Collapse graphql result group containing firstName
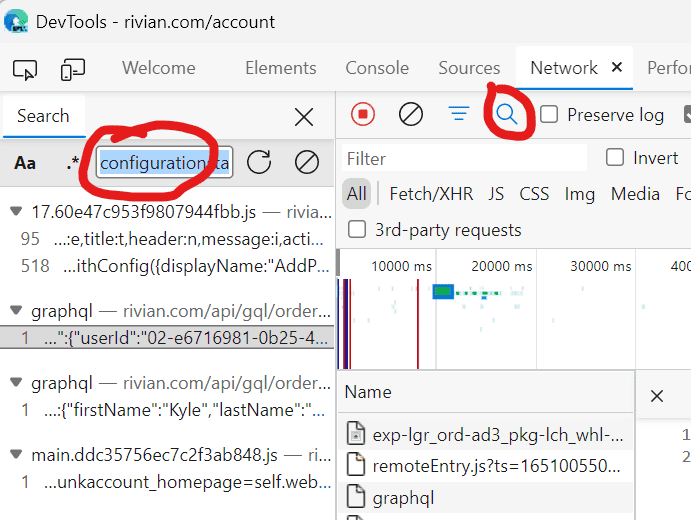Image resolution: width=691 pixels, height=520 pixels. pos(16,383)
